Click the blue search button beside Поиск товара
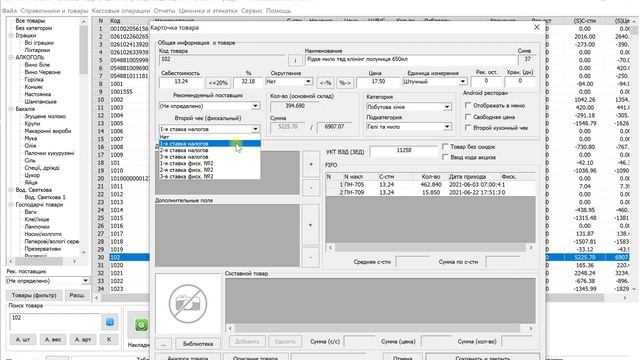The width and height of the screenshot is (640, 360). click(109, 322)
